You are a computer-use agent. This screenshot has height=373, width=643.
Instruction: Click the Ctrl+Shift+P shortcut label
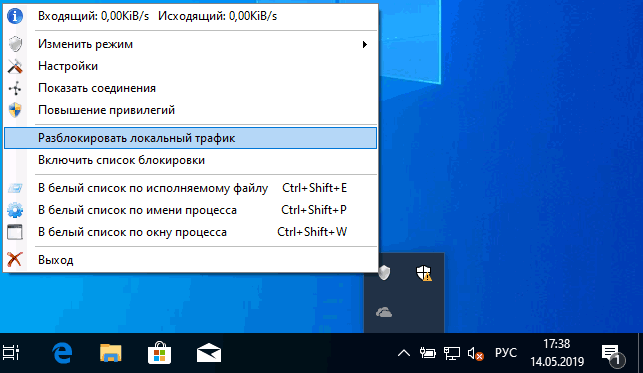(314, 210)
